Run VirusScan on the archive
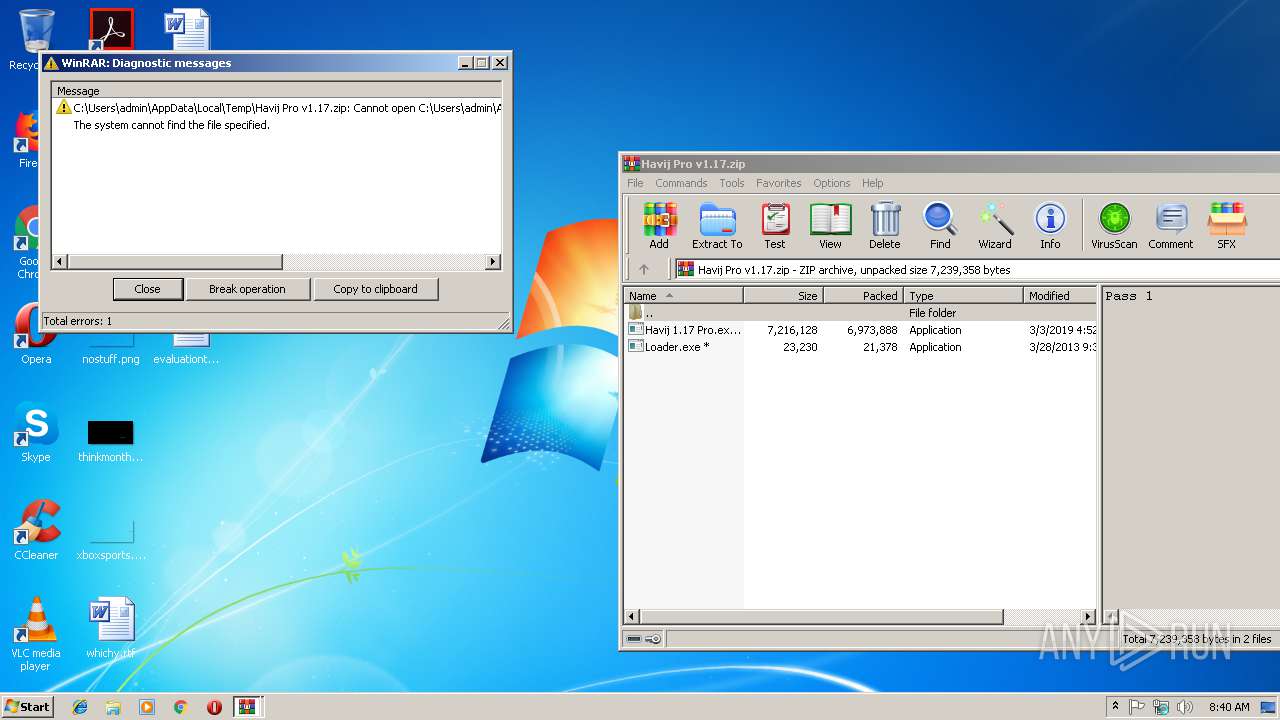Viewport: 1280px width, 720px height. [1114, 225]
